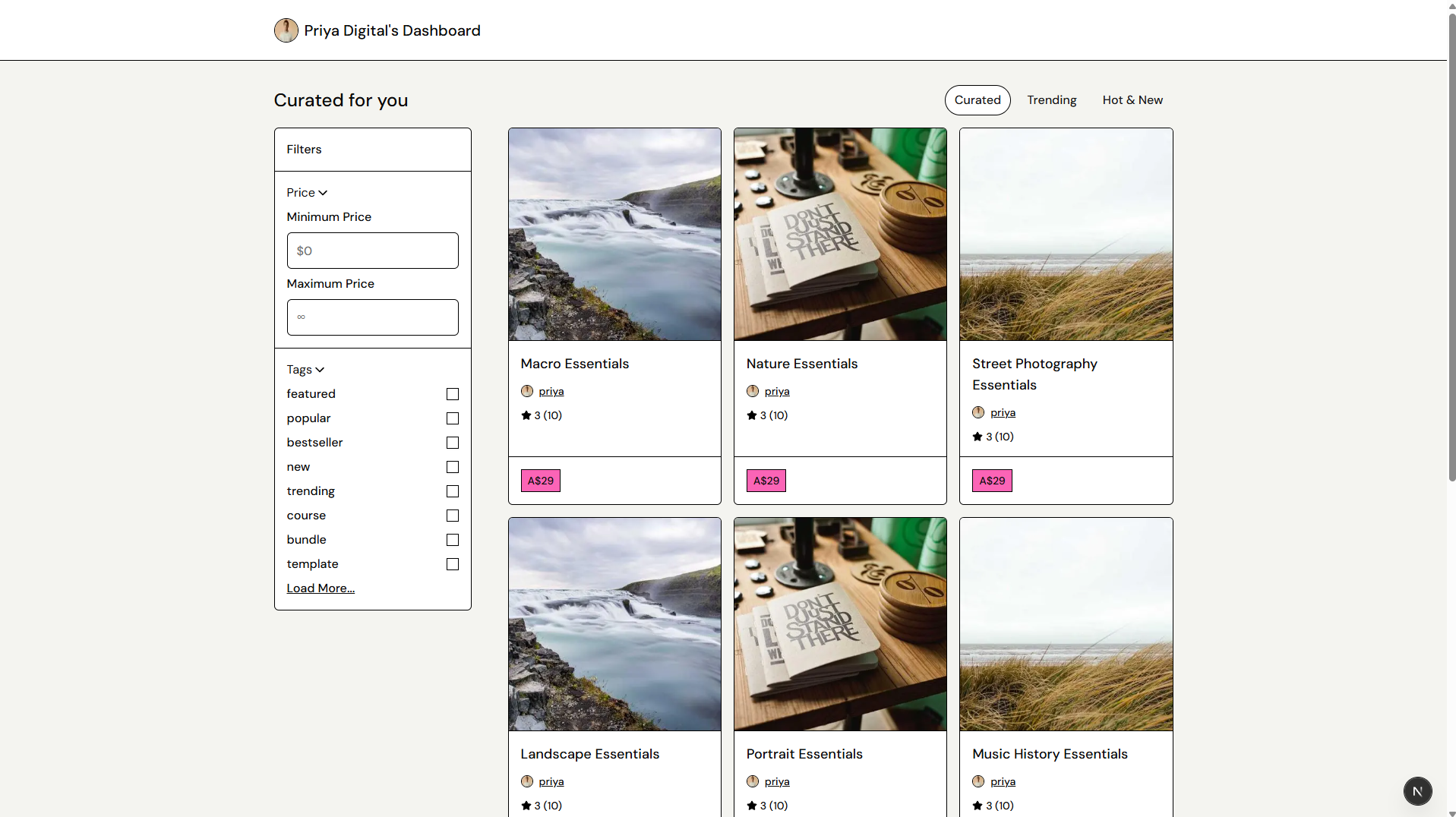
Task: Click the A$29 price tag on Nature Essentials
Action: pyautogui.click(x=766, y=481)
